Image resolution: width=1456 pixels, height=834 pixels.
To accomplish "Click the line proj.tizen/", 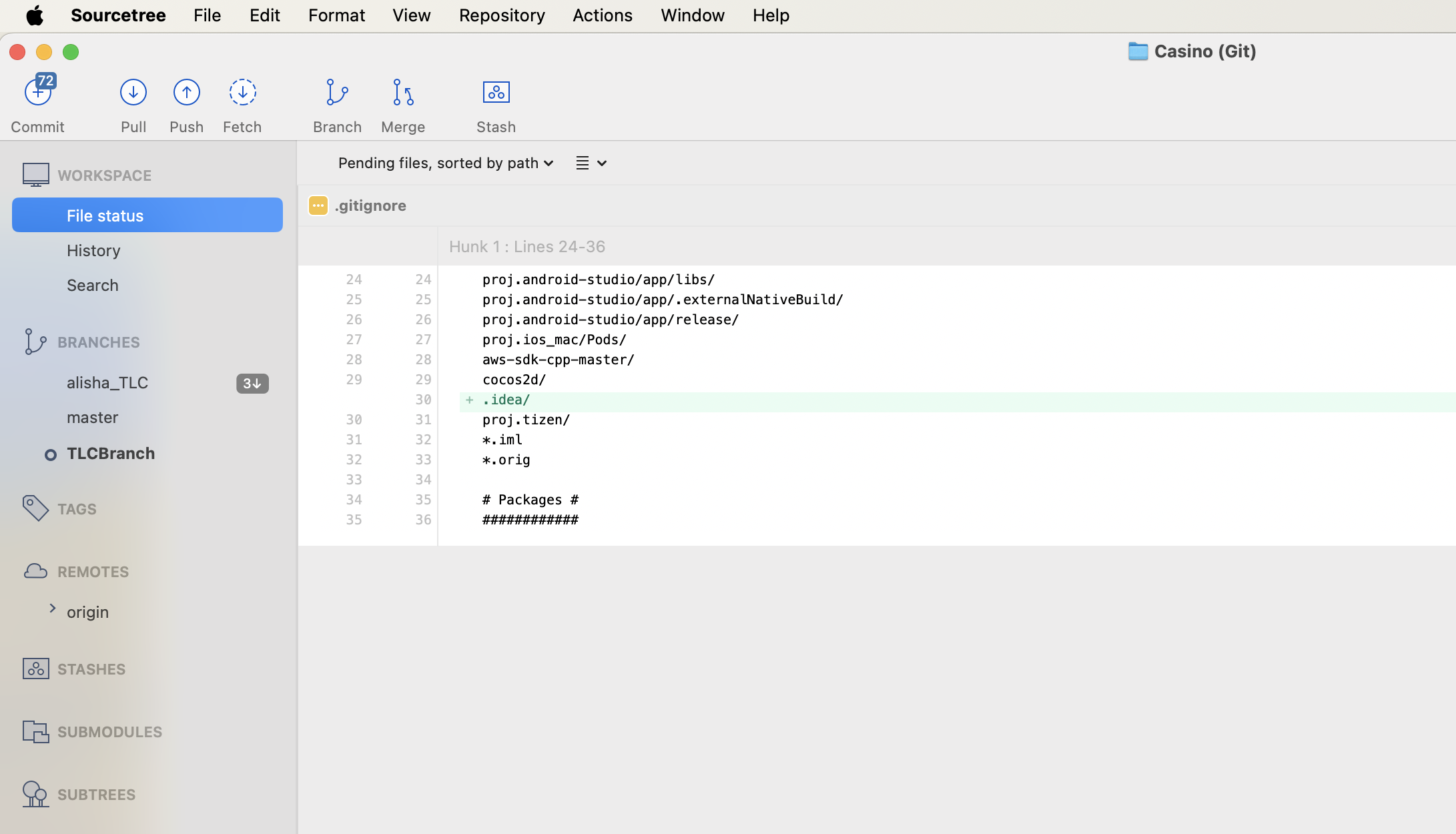I will click(x=526, y=419).
